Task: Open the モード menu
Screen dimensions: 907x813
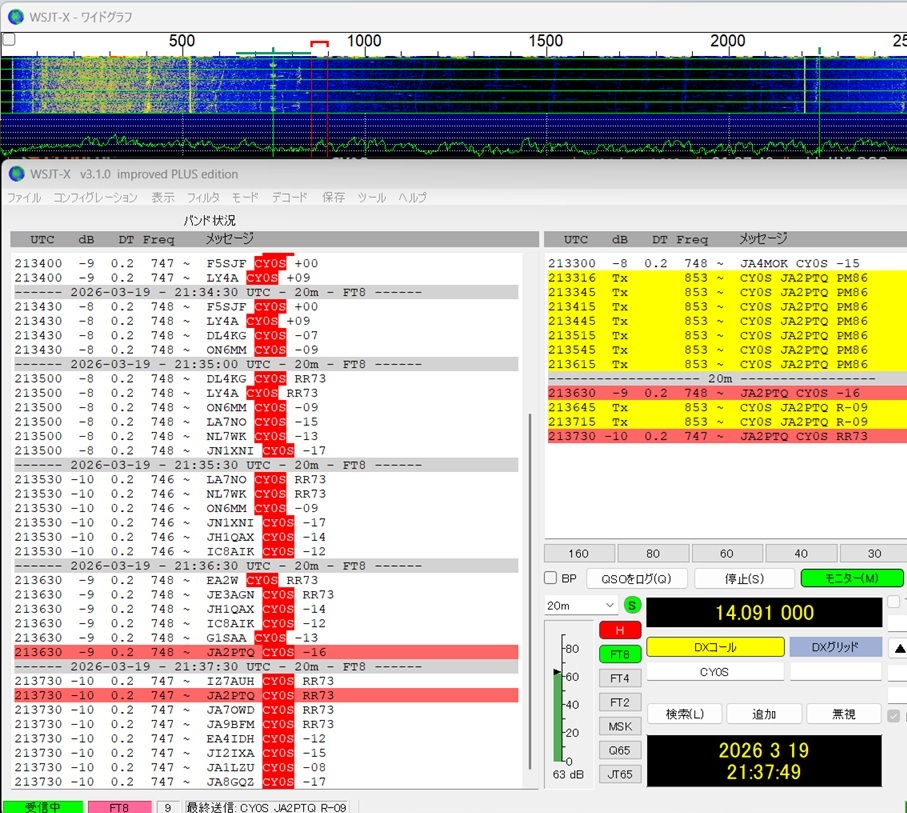Action: 245,198
